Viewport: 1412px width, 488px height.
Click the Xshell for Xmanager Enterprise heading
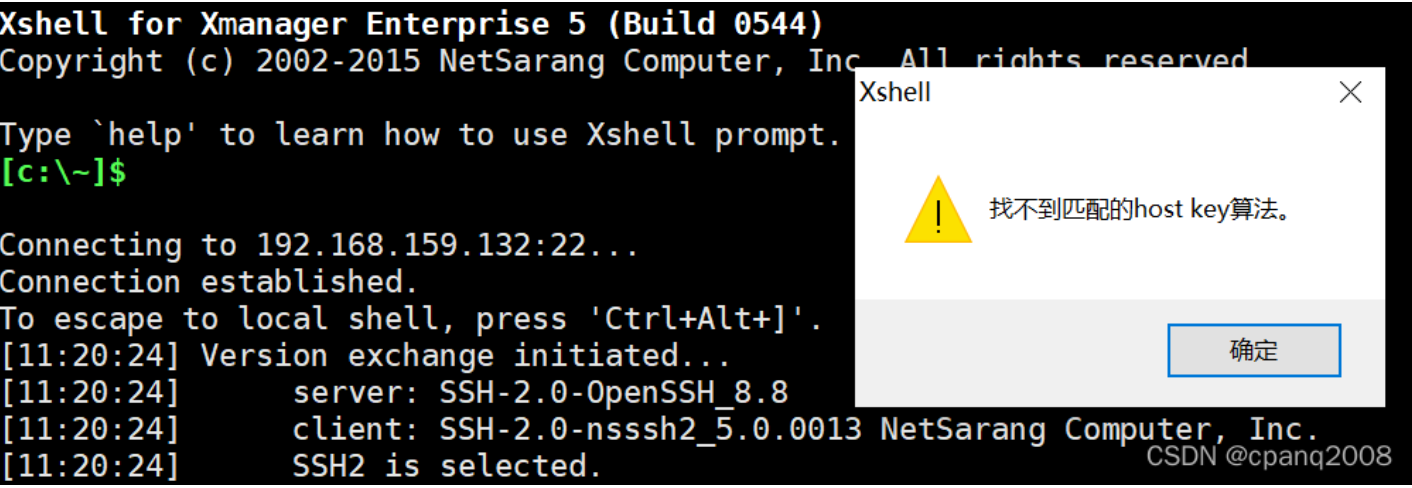click(275, 24)
